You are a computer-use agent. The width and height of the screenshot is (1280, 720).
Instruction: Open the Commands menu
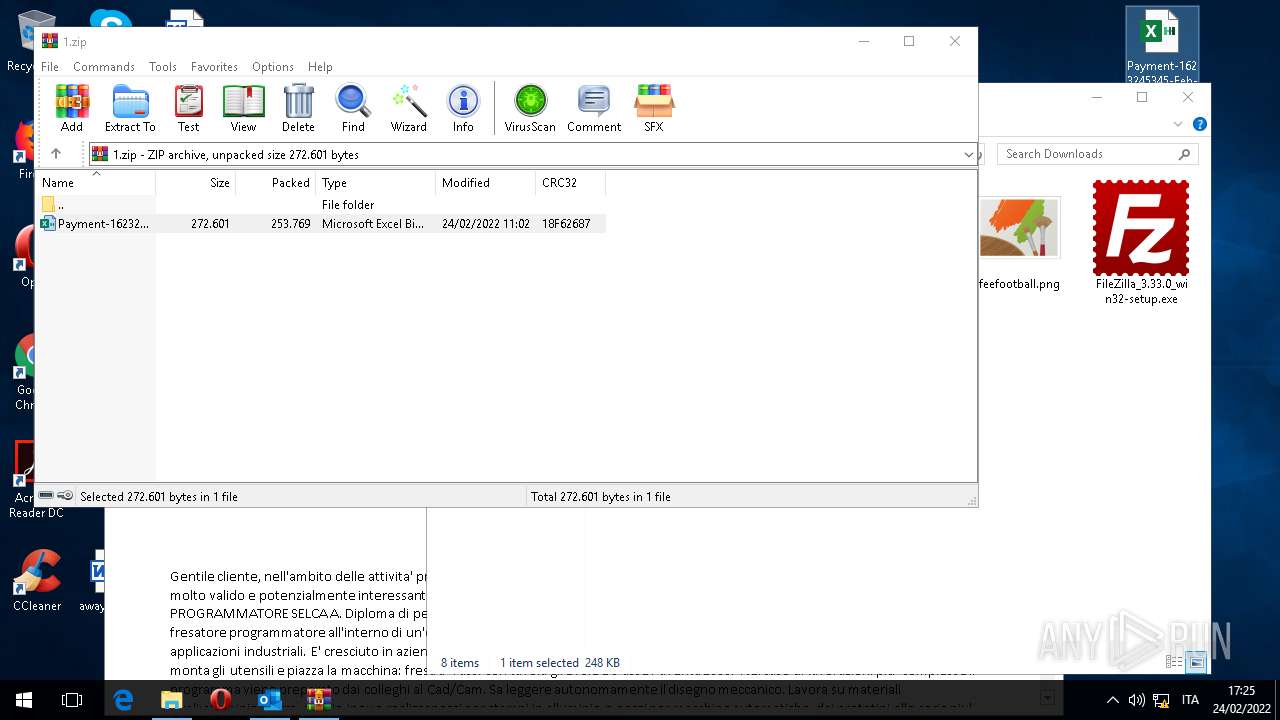[x=104, y=67]
